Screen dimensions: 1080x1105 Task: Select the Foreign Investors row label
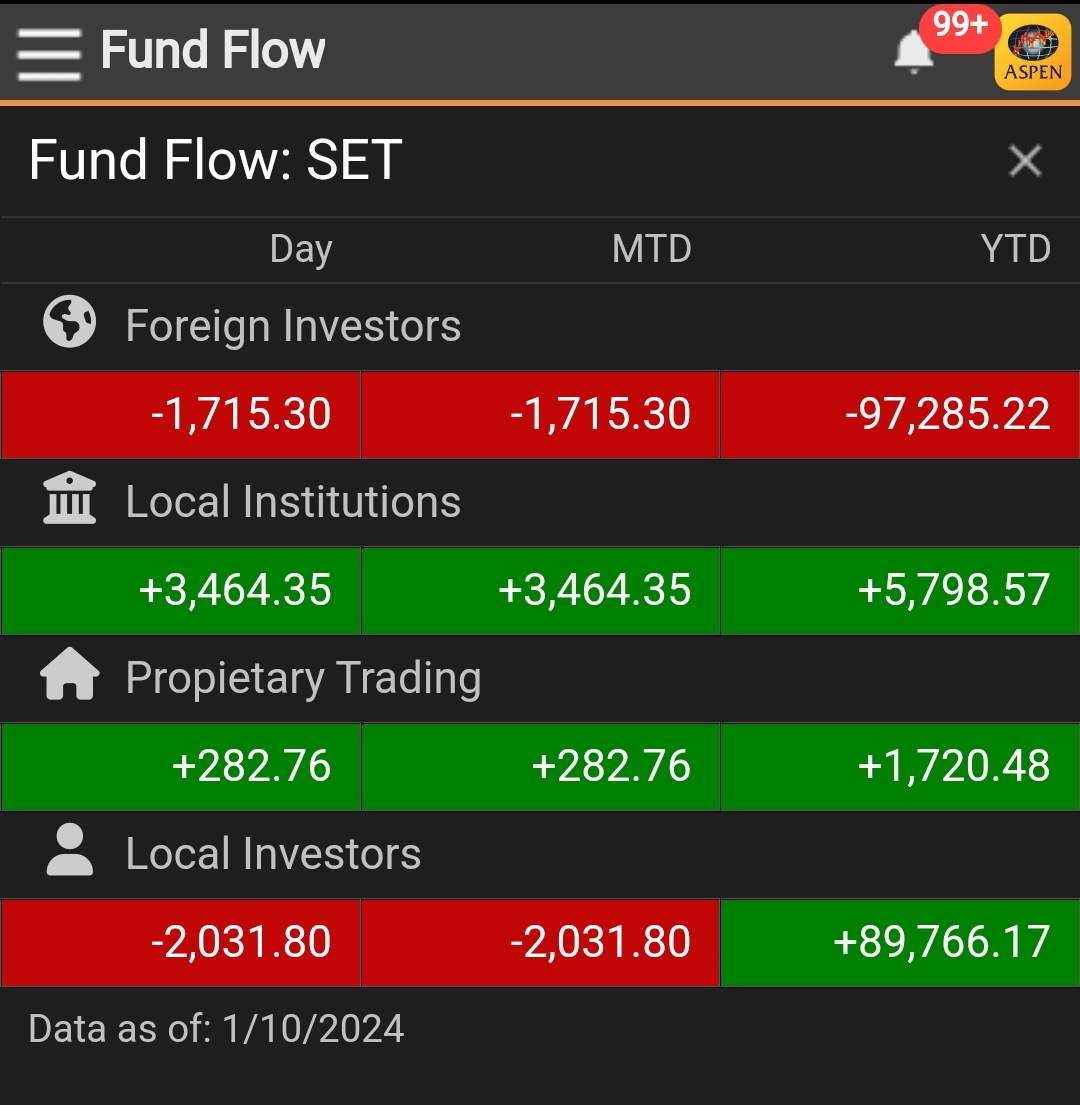293,327
